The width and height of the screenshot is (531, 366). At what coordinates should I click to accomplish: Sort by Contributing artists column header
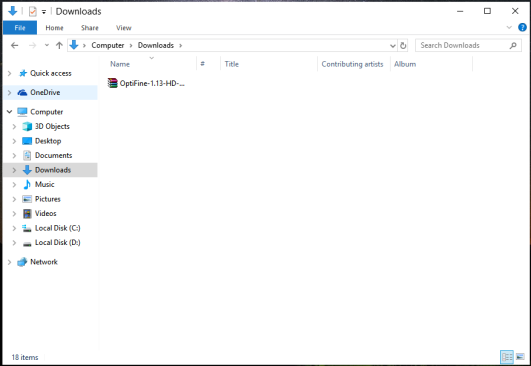pos(353,64)
